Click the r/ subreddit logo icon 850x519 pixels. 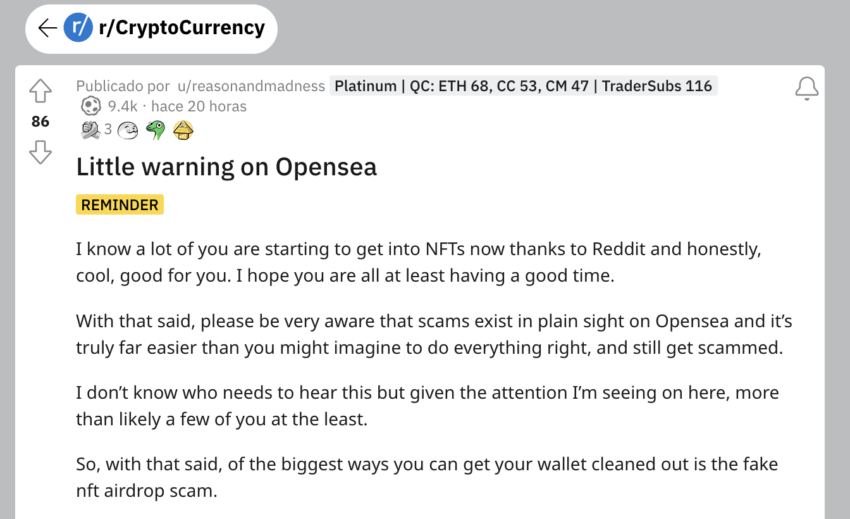point(77,28)
